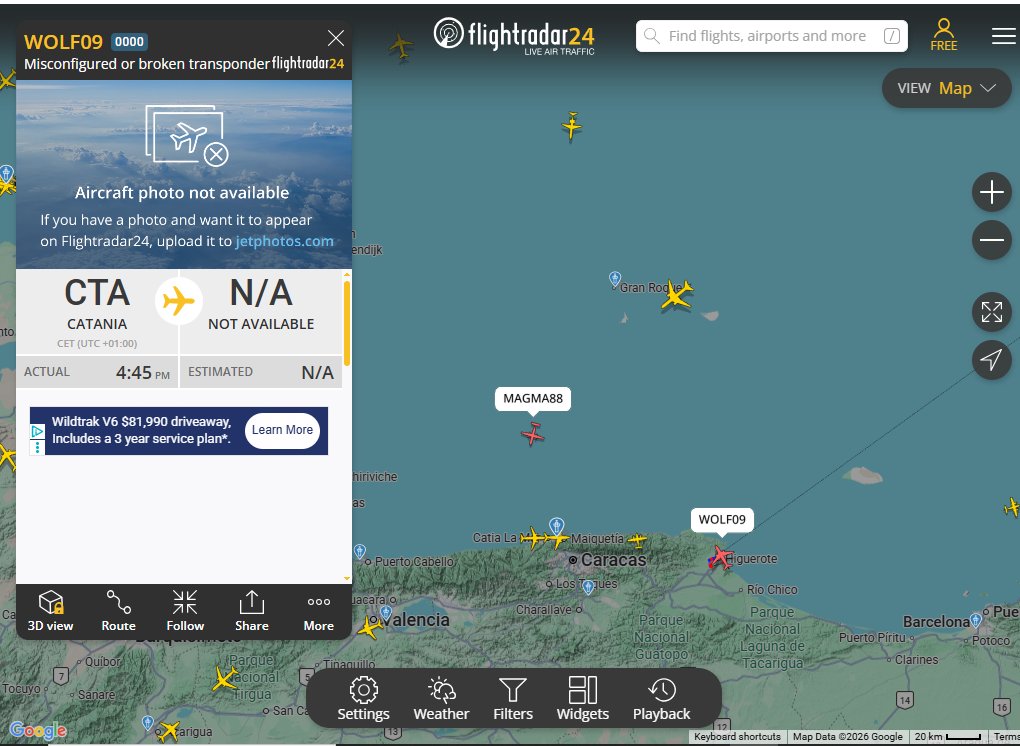Viewport: 1020px width, 746px height.
Task: Select the yellow plane near Valencia
Action: 369,627
